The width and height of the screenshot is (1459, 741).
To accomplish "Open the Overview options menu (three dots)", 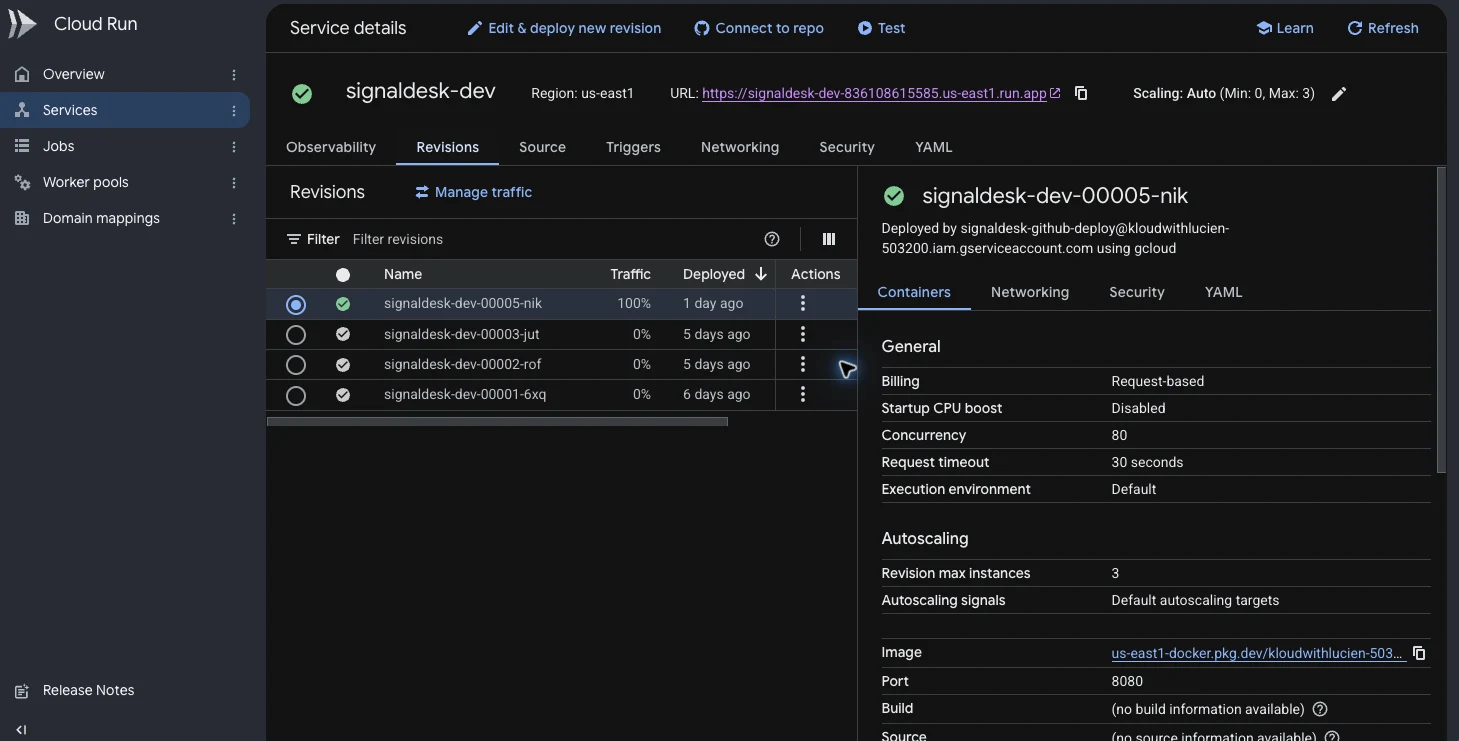I will 234,75.
